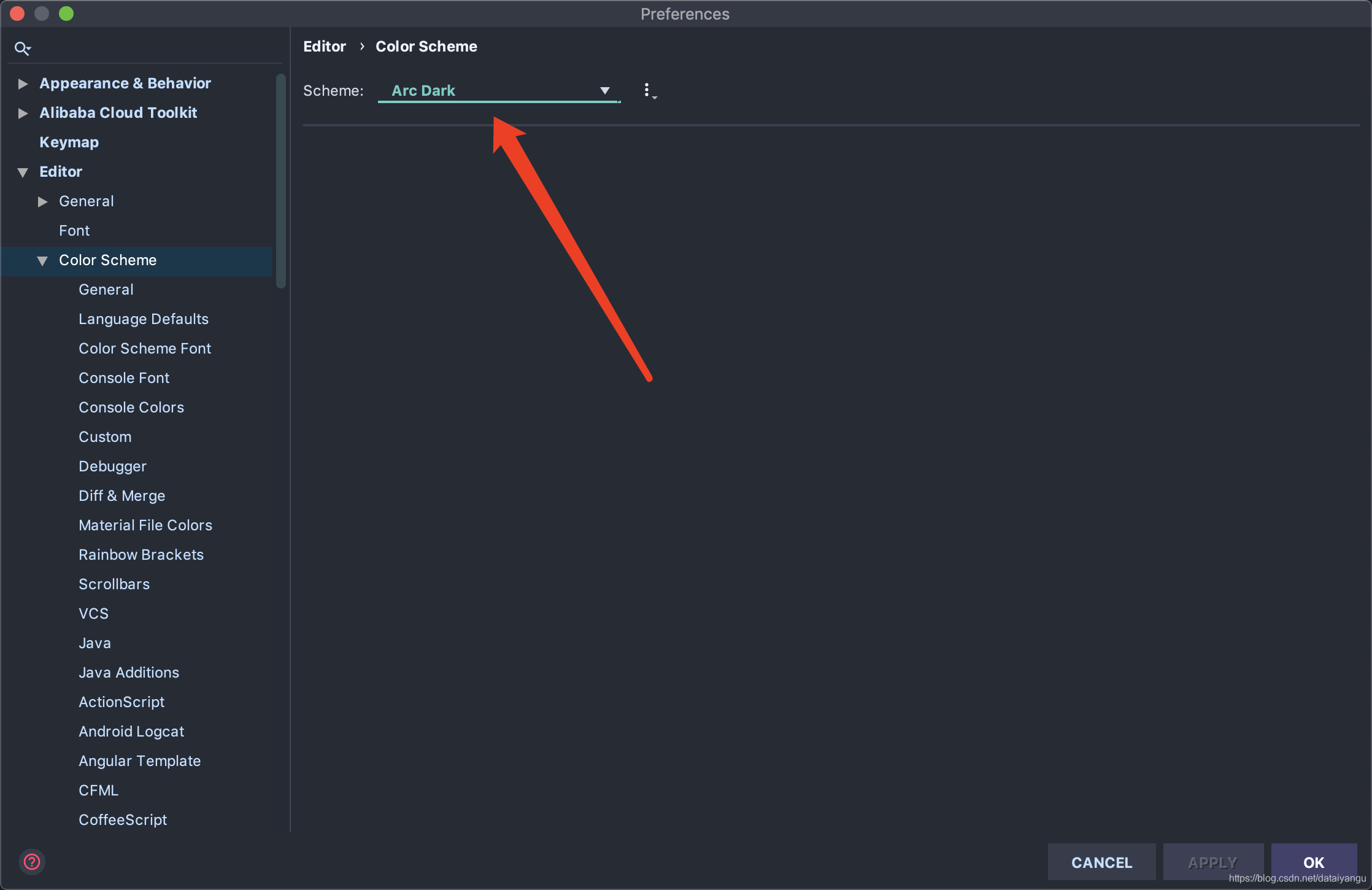The height and width of the screenshot is (890, 1372).
Task: Open Console Colors settings
Action: click(131, 407)
